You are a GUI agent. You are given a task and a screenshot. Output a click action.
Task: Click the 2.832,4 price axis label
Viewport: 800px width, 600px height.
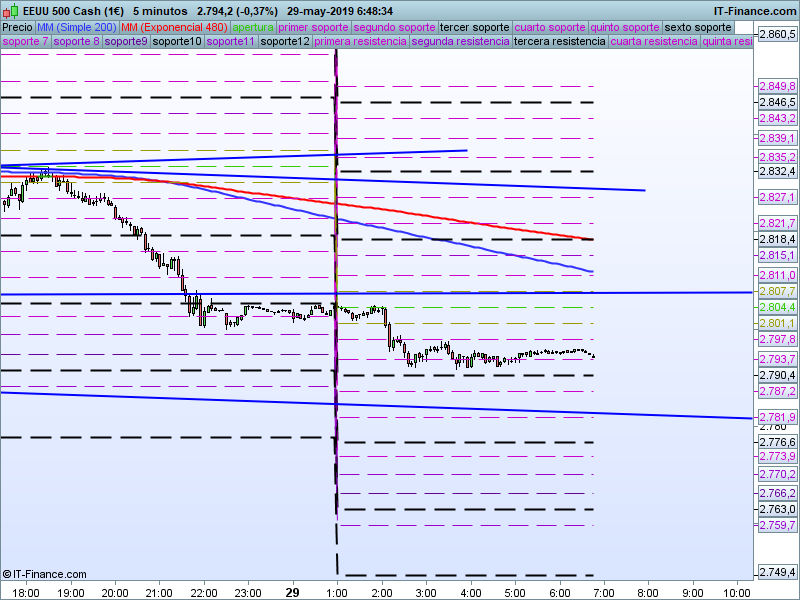coord(777,171)
